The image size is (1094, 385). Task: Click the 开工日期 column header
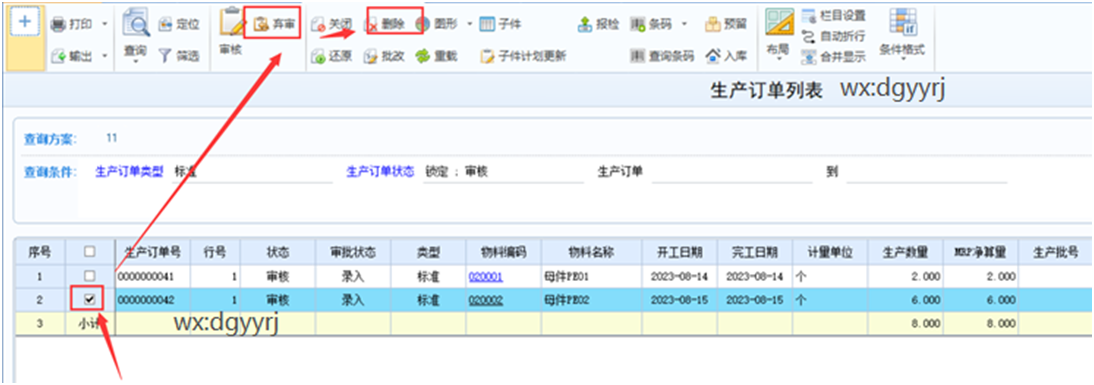click(x=680, y=252)
